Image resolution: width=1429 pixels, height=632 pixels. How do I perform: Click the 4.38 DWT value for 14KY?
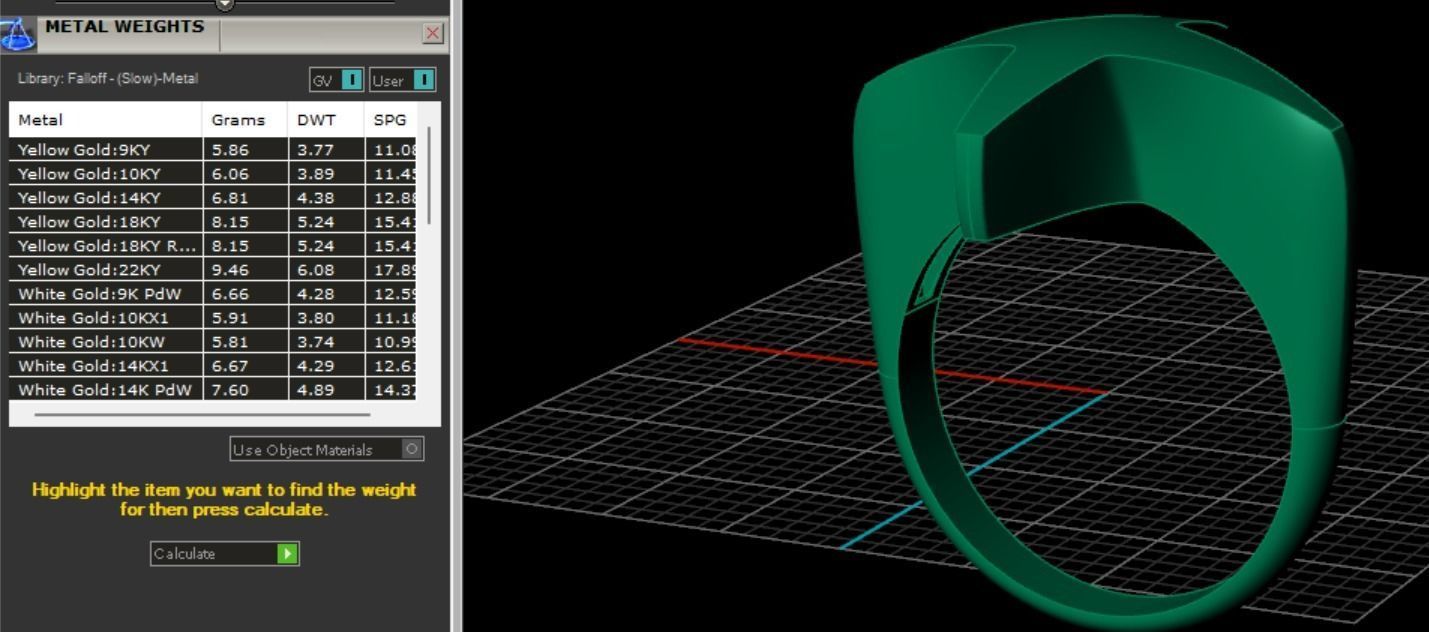pos(316,198)
